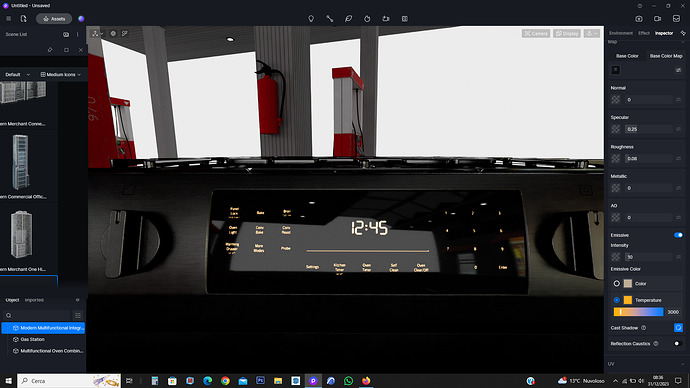Toggle the Emissive switch off
The width and height of the screenshot is (690, 388).
pyautogui.click(x=678, y=235)
